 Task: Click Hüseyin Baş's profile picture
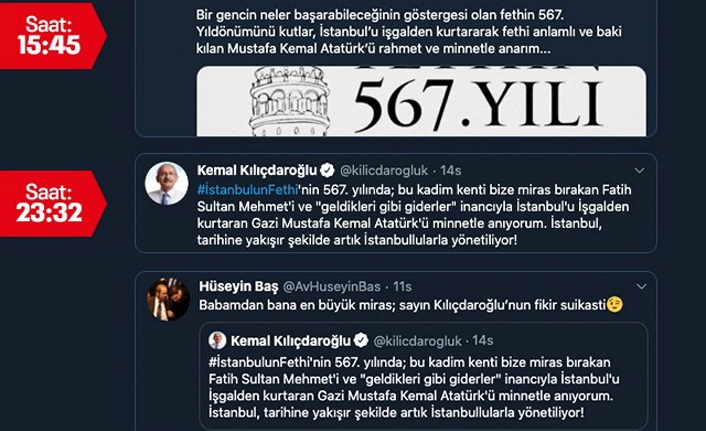click(x=168, y=299)
